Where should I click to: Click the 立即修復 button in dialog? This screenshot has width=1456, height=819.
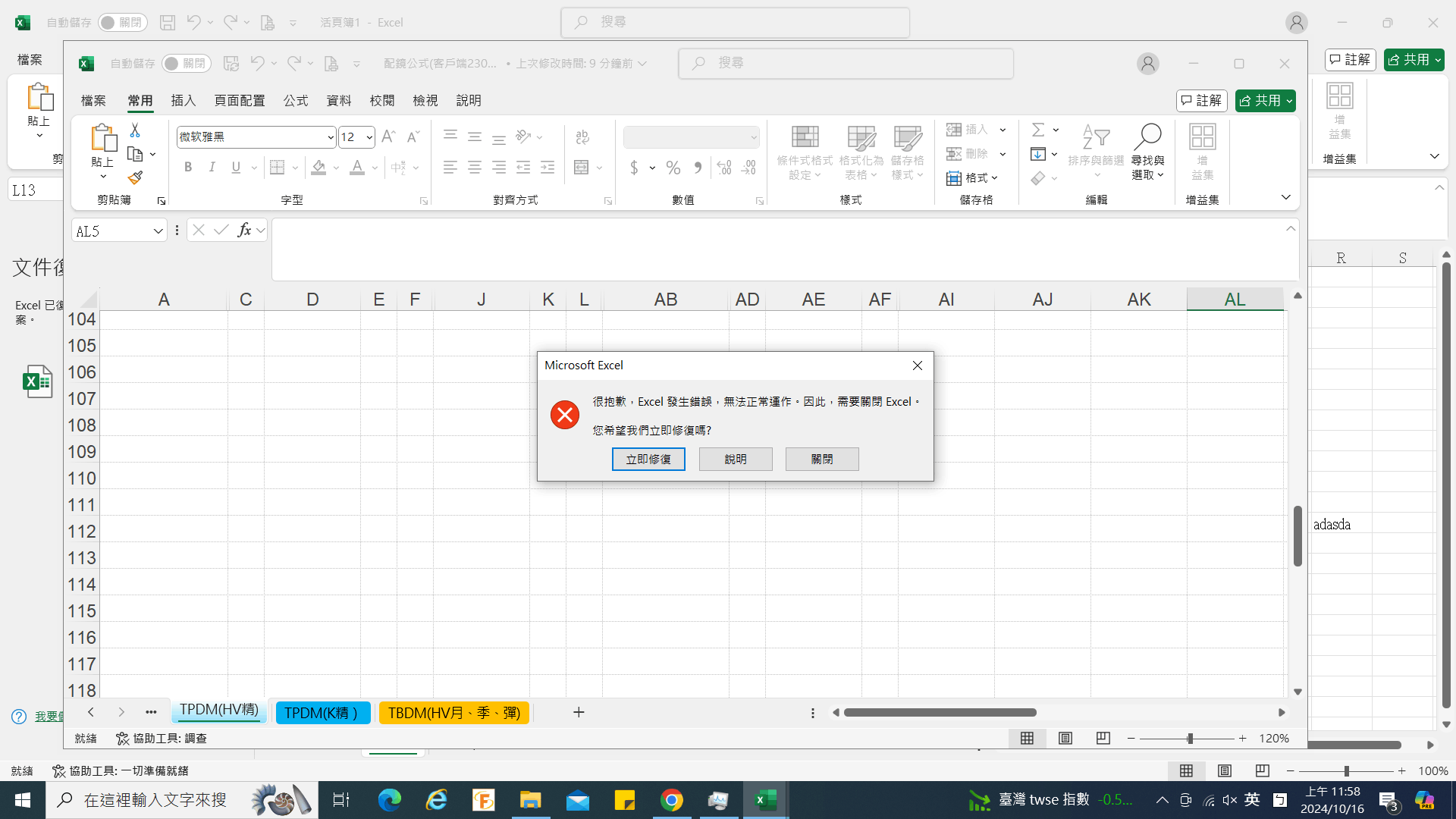(x=648, y=459)
